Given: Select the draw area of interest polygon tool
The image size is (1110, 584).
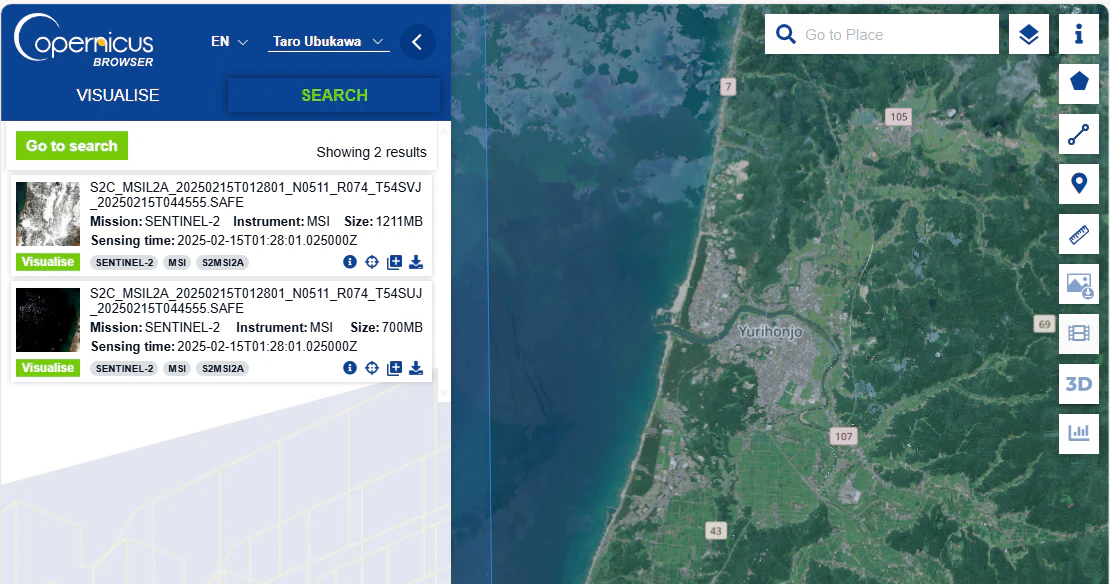Looking at the screenshot, I should tap(1079, 84).
